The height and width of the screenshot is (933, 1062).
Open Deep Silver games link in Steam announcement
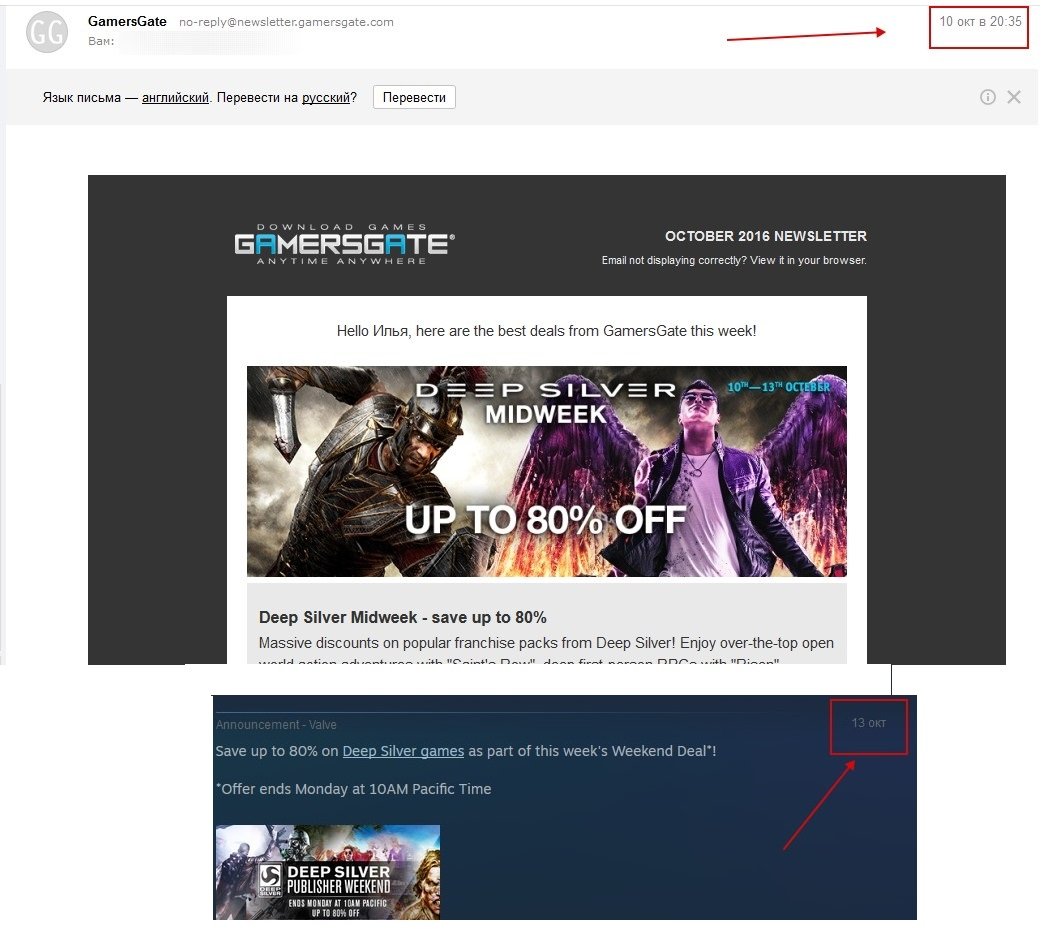click(x=403, y=751)
